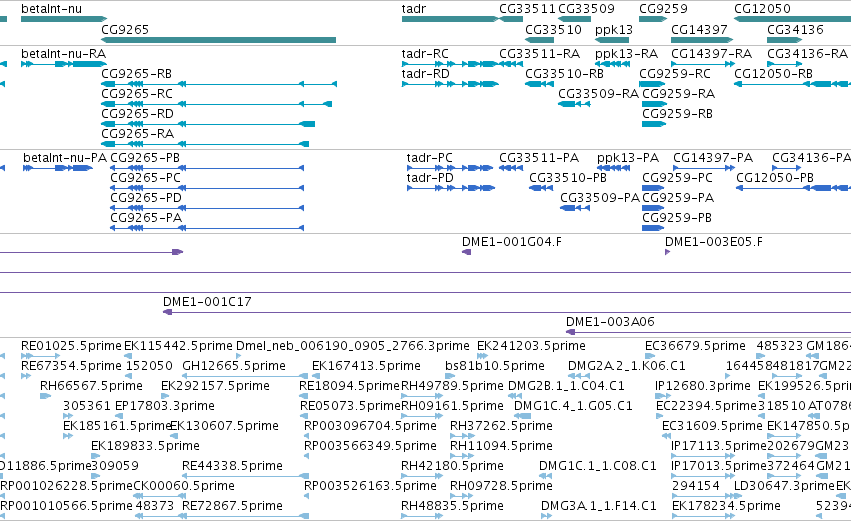
Task: Select transcript CG34136-RA
Action: point(785,64)
